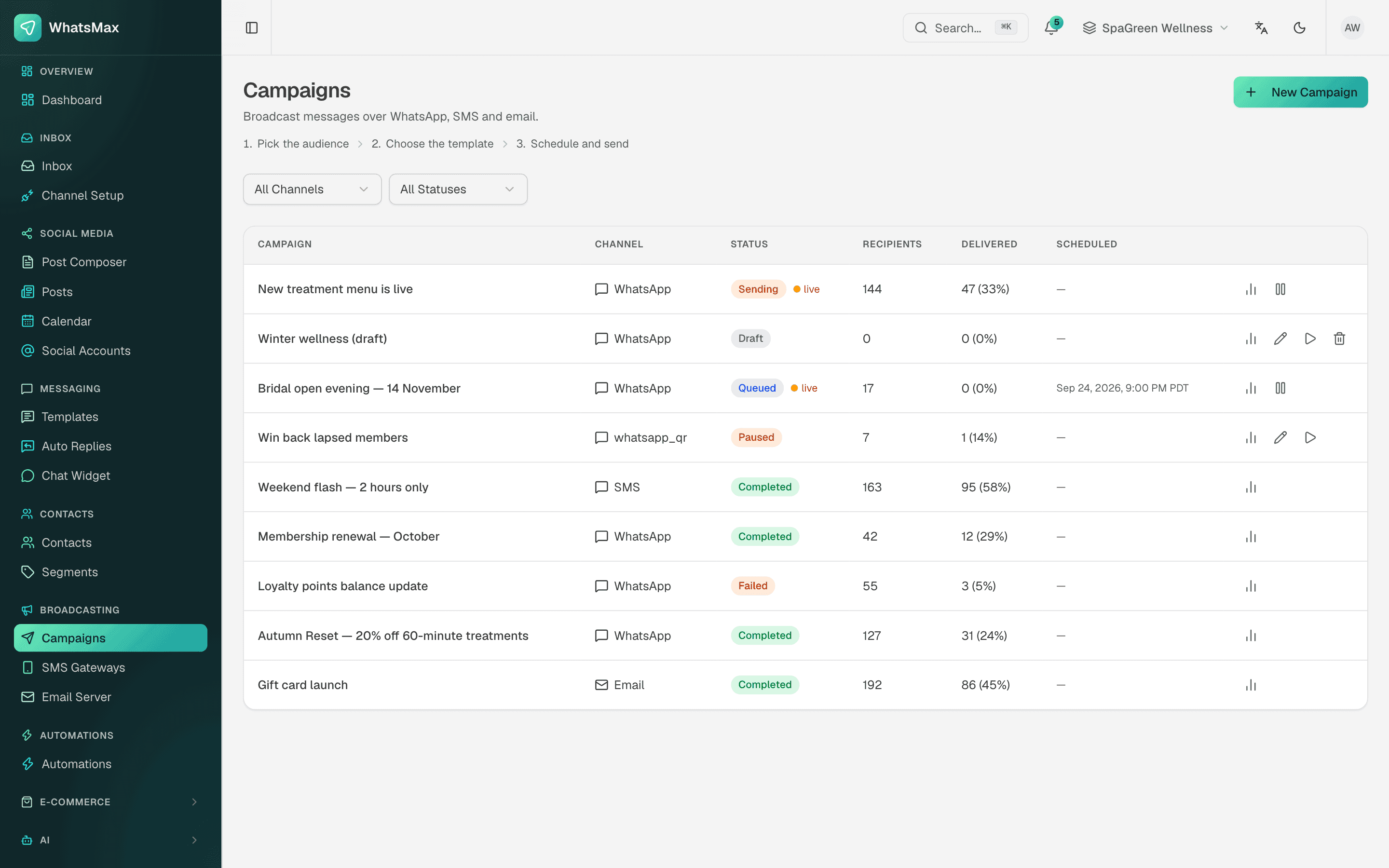Open the language translation icon
This screenshot has height=868, width=1389.
pos(1261,27)
